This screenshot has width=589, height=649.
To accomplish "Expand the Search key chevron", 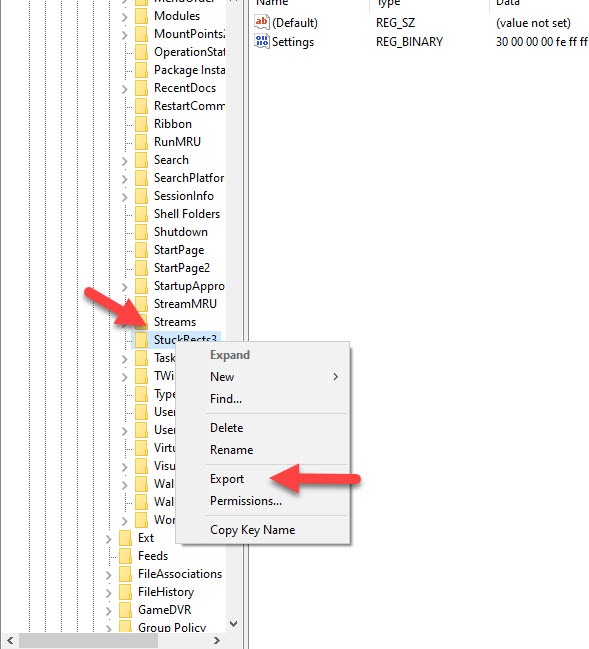I will 125,161.
